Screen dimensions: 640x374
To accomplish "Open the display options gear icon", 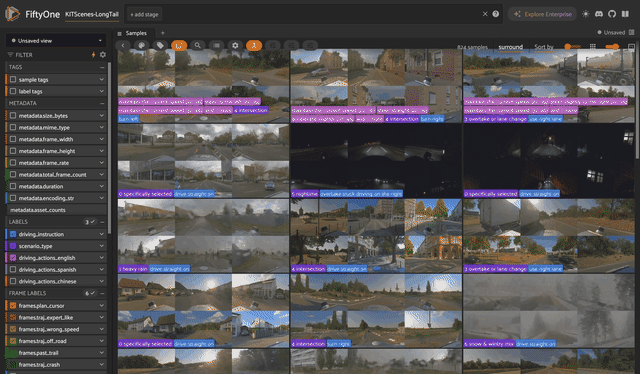I will [235, 45].
